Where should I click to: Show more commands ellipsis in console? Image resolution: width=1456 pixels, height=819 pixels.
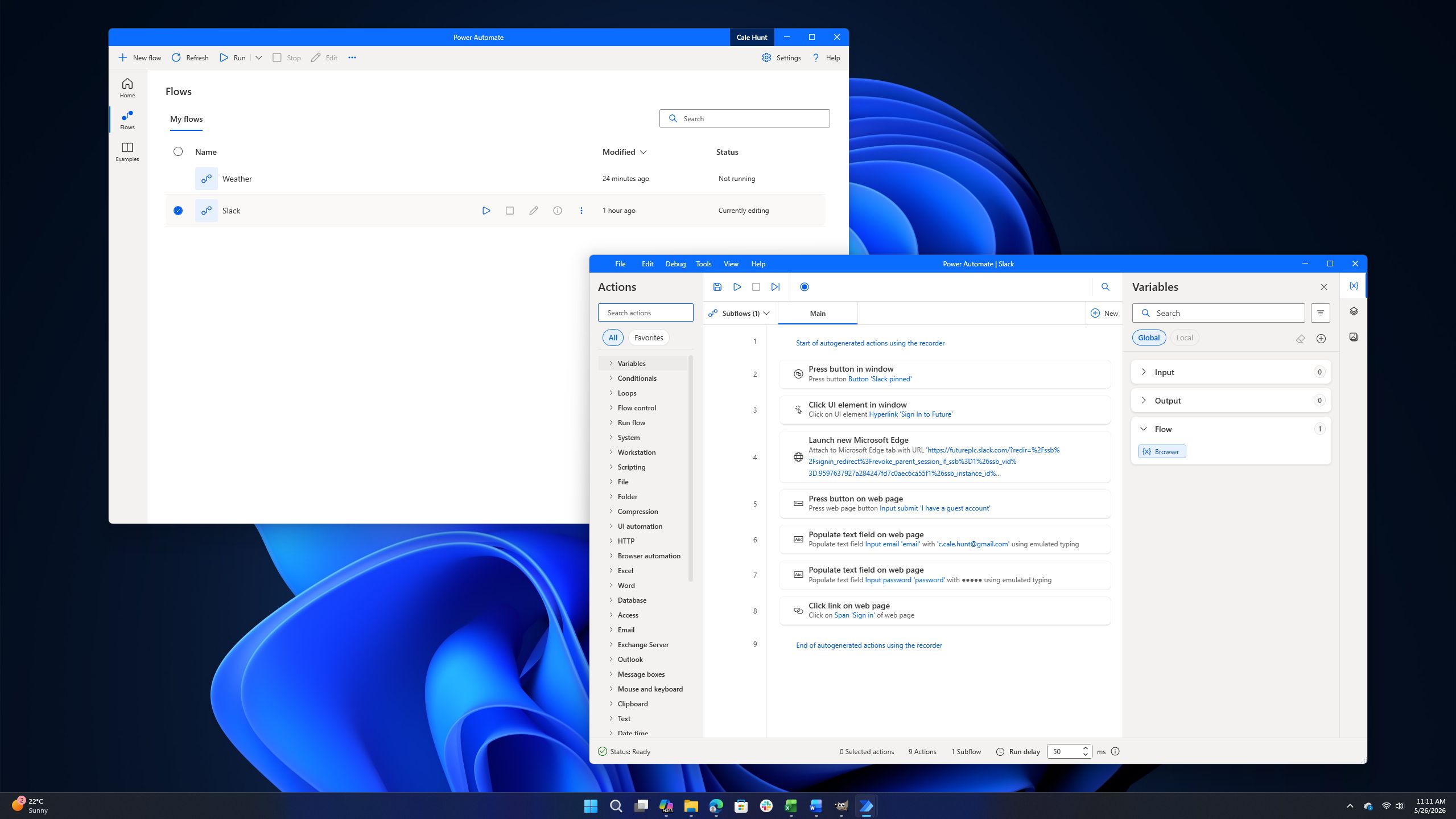352,57
